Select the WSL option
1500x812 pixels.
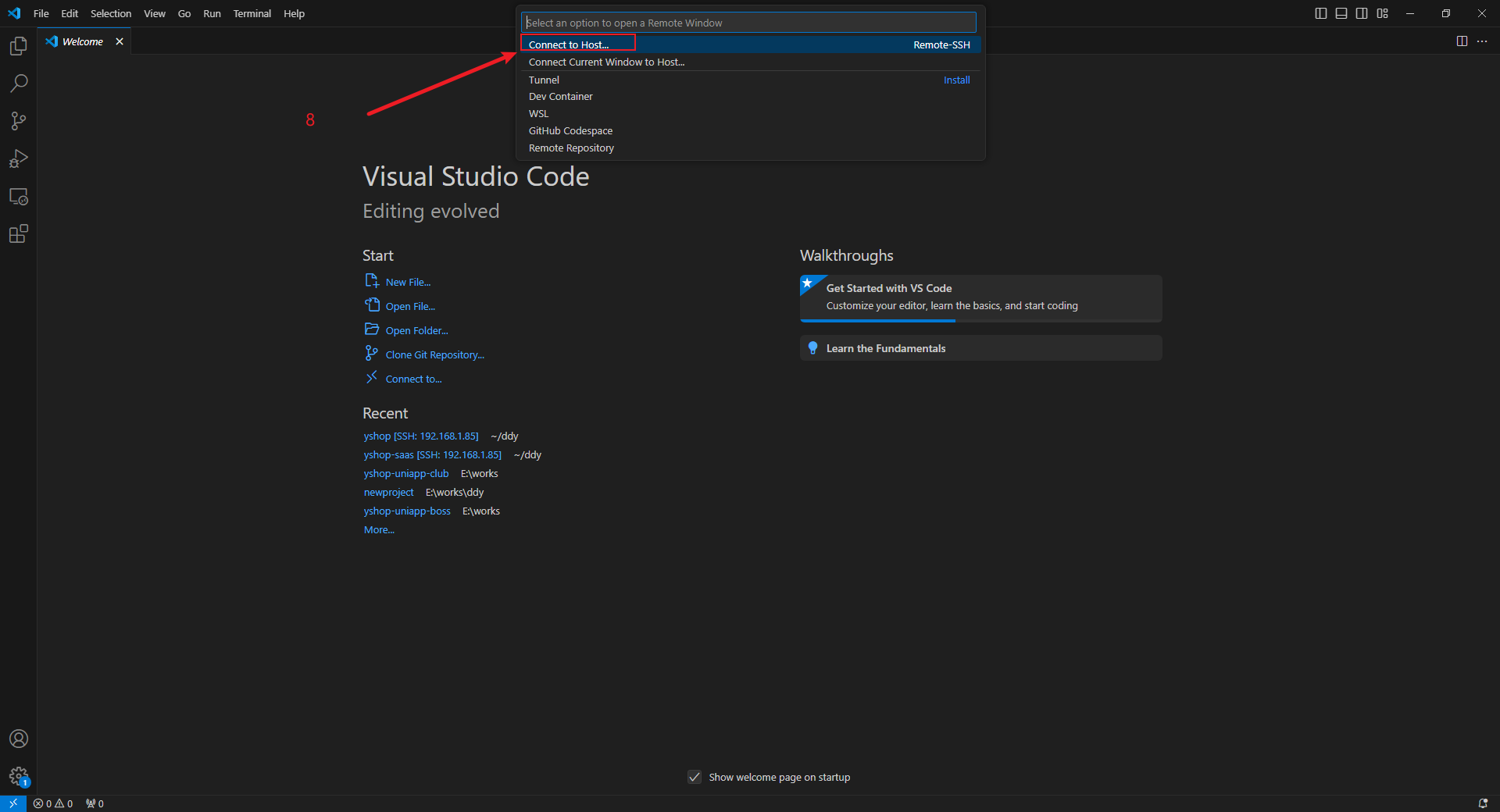750,114
